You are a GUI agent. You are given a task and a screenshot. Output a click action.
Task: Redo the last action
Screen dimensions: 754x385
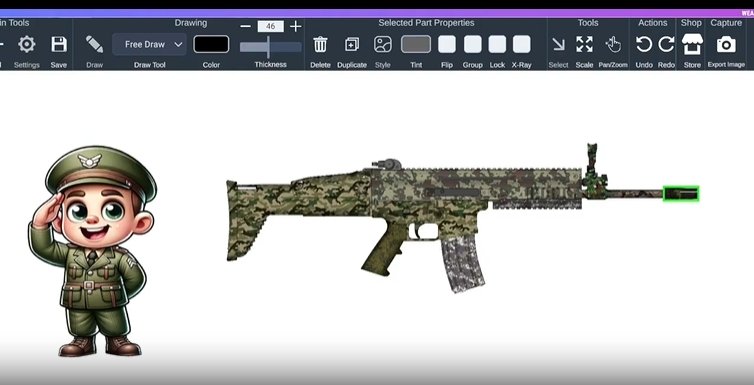(666, 45)
